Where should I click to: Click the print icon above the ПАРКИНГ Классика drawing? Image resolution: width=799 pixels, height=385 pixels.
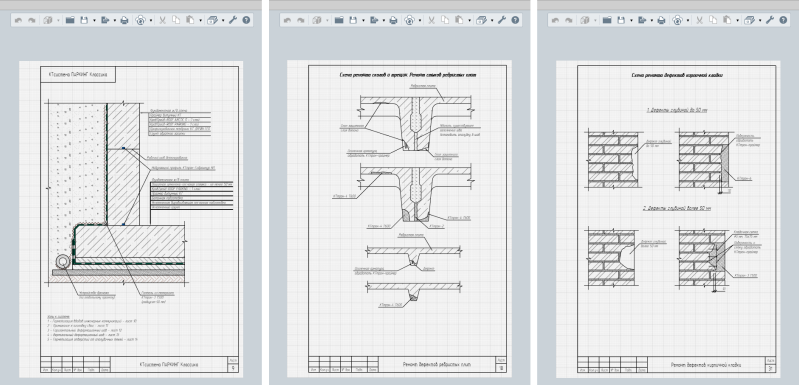coord(124,20)
